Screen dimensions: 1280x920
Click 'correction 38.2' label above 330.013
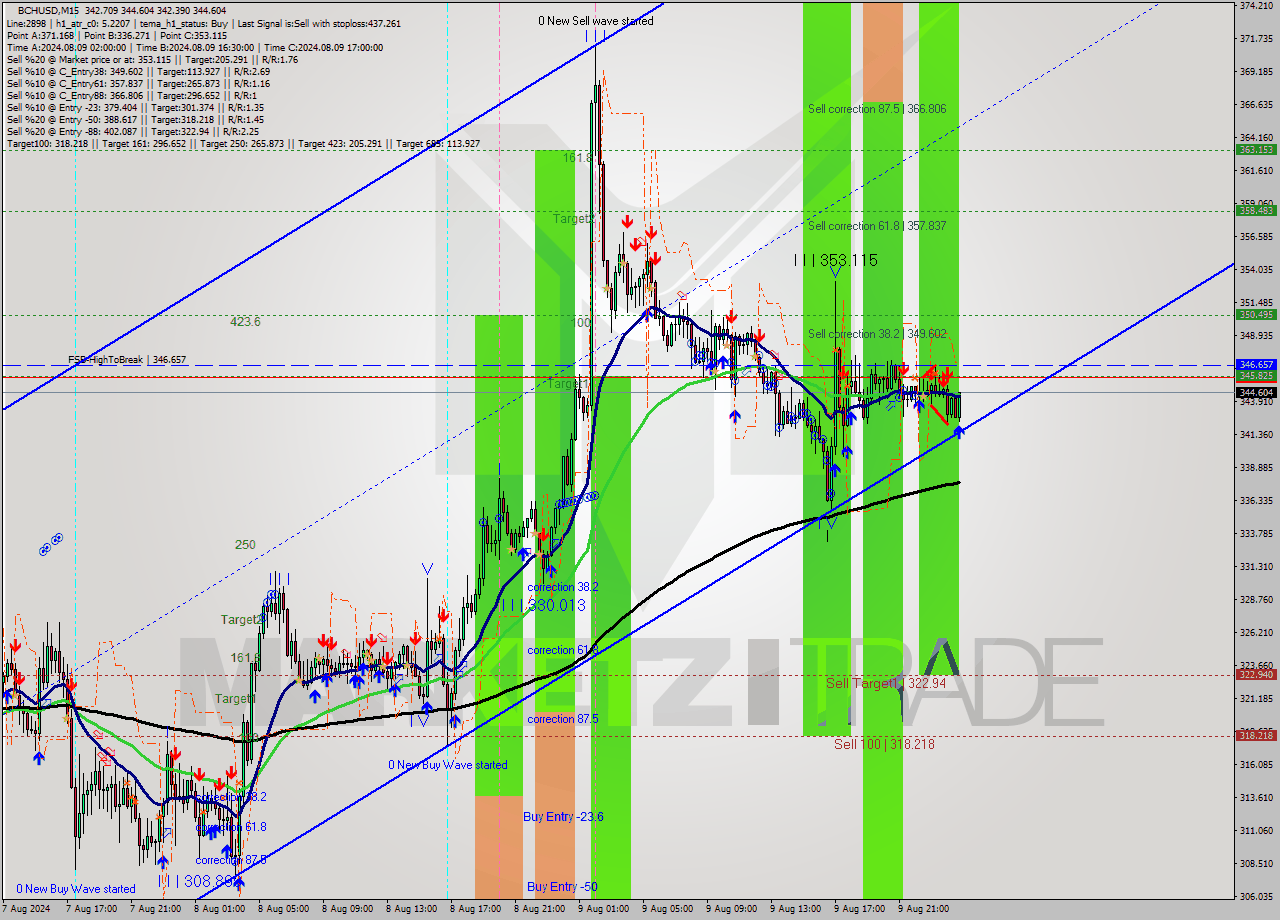coord(563,587)
